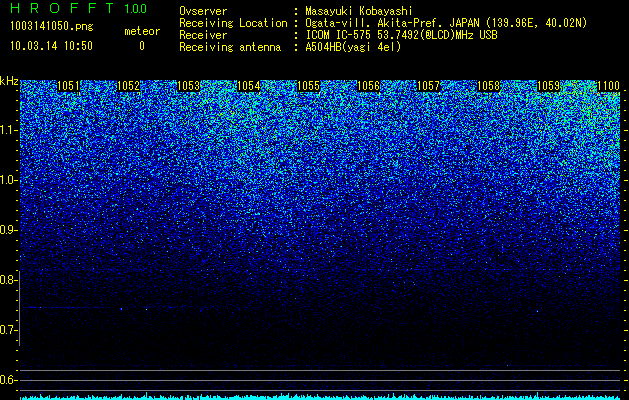629x400 pixels.
Task: Click the 1054 time marker
Action: pos(249,86)
